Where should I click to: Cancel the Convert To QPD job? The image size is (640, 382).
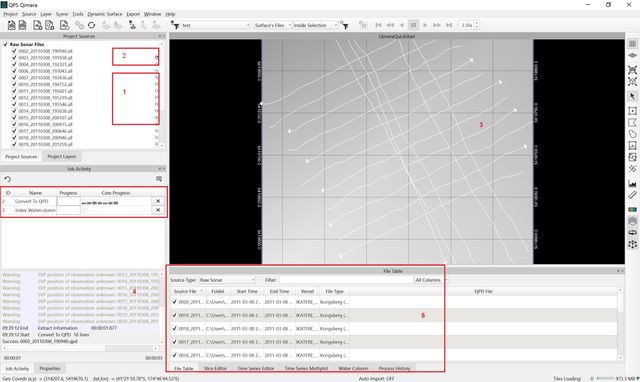tap(158, 201)
